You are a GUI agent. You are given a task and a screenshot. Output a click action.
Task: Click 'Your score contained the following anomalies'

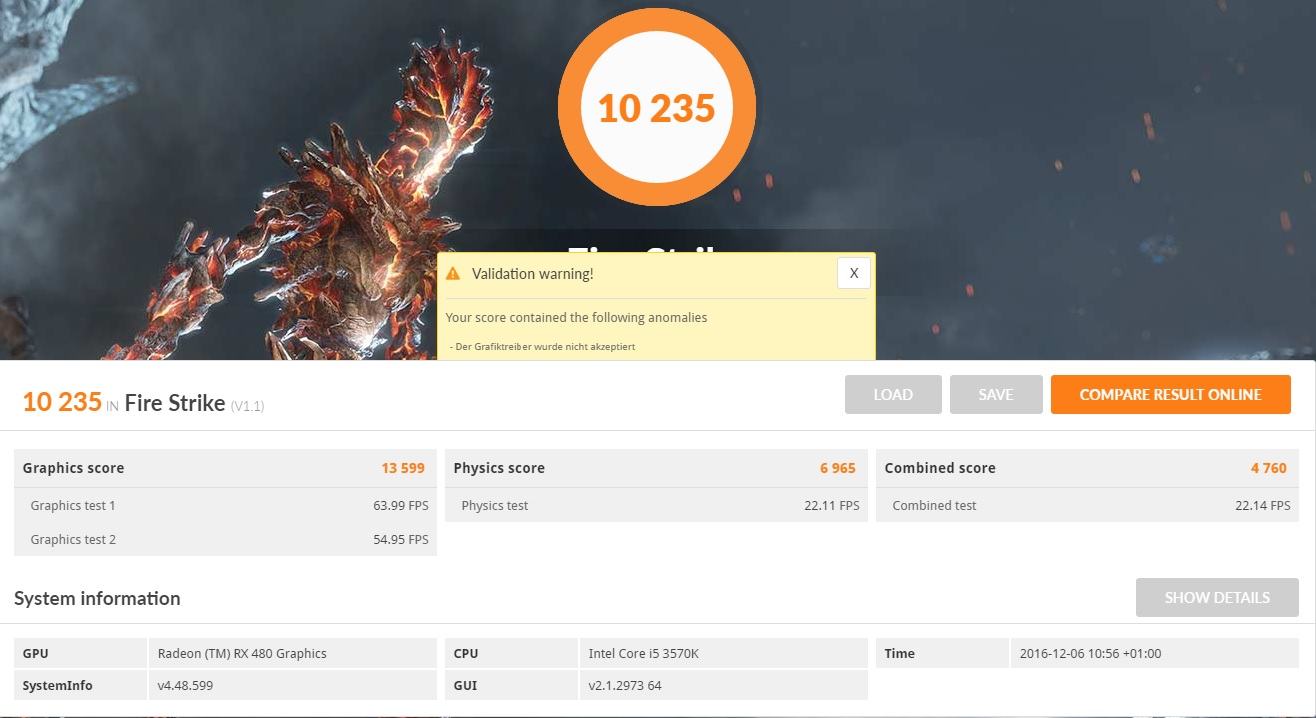(x=576, y=318)
